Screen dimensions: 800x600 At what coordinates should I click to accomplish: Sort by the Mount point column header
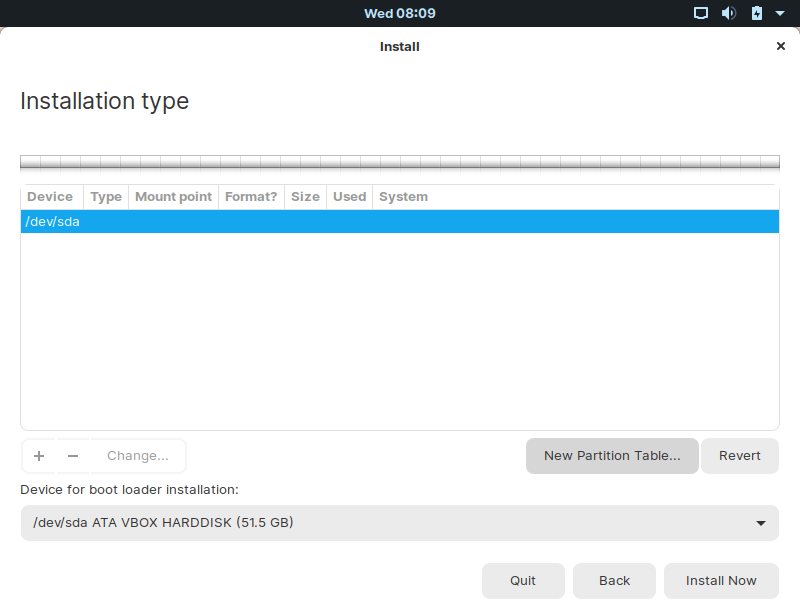[173, 197]
